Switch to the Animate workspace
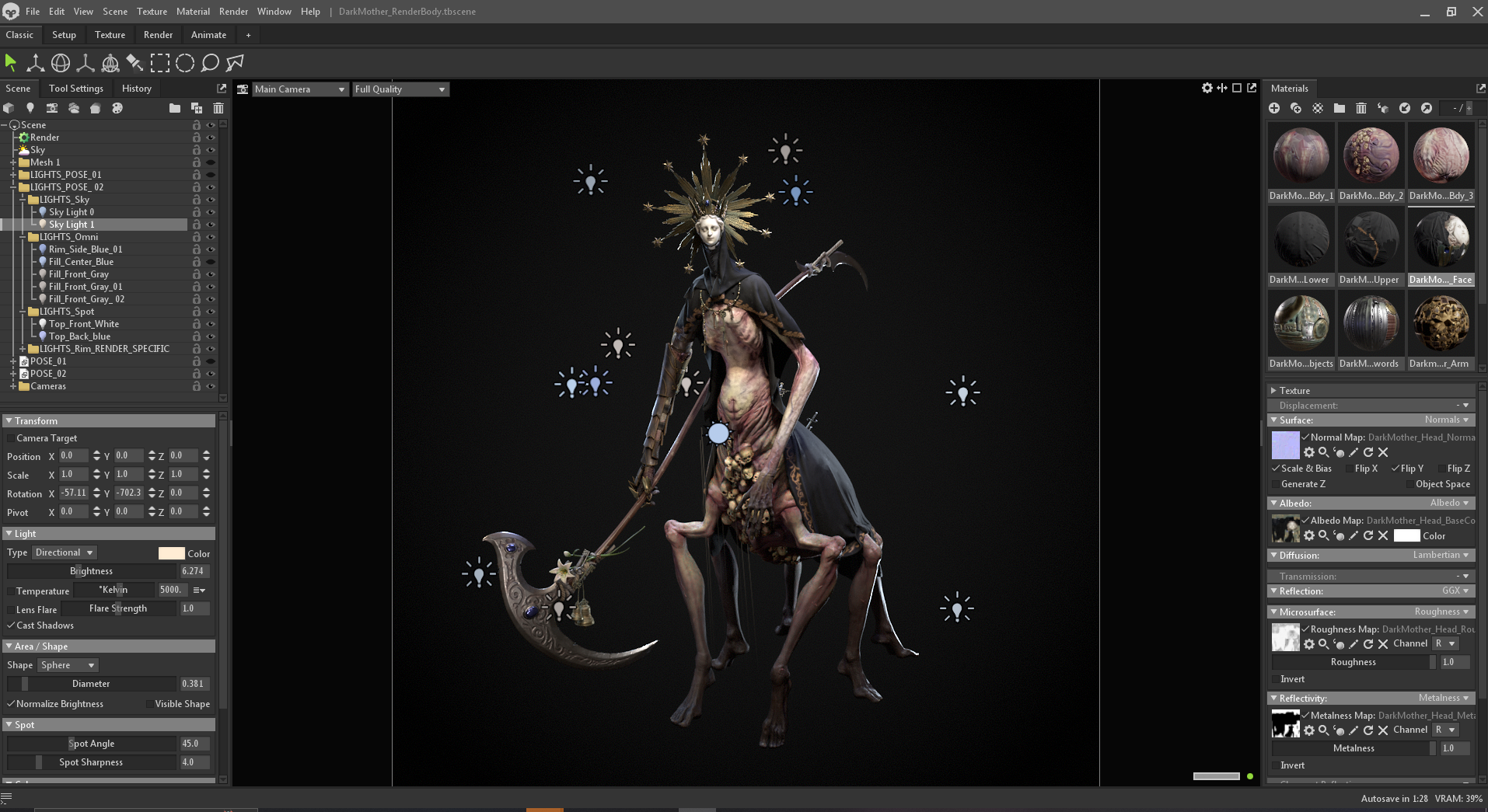Viewport: 1488px width, 812px height. [208, 35]
